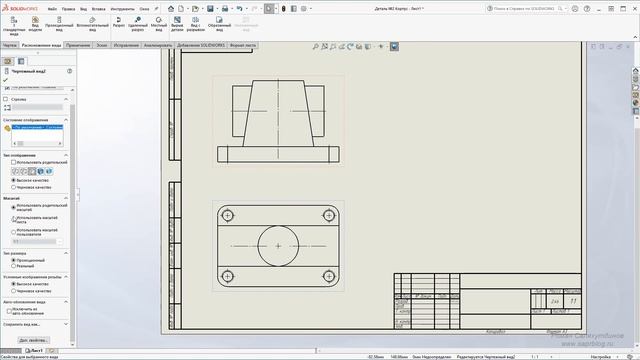Click the 3 Standard Views tool
Viewport: 640px width, 360px height.
[13, 25]
